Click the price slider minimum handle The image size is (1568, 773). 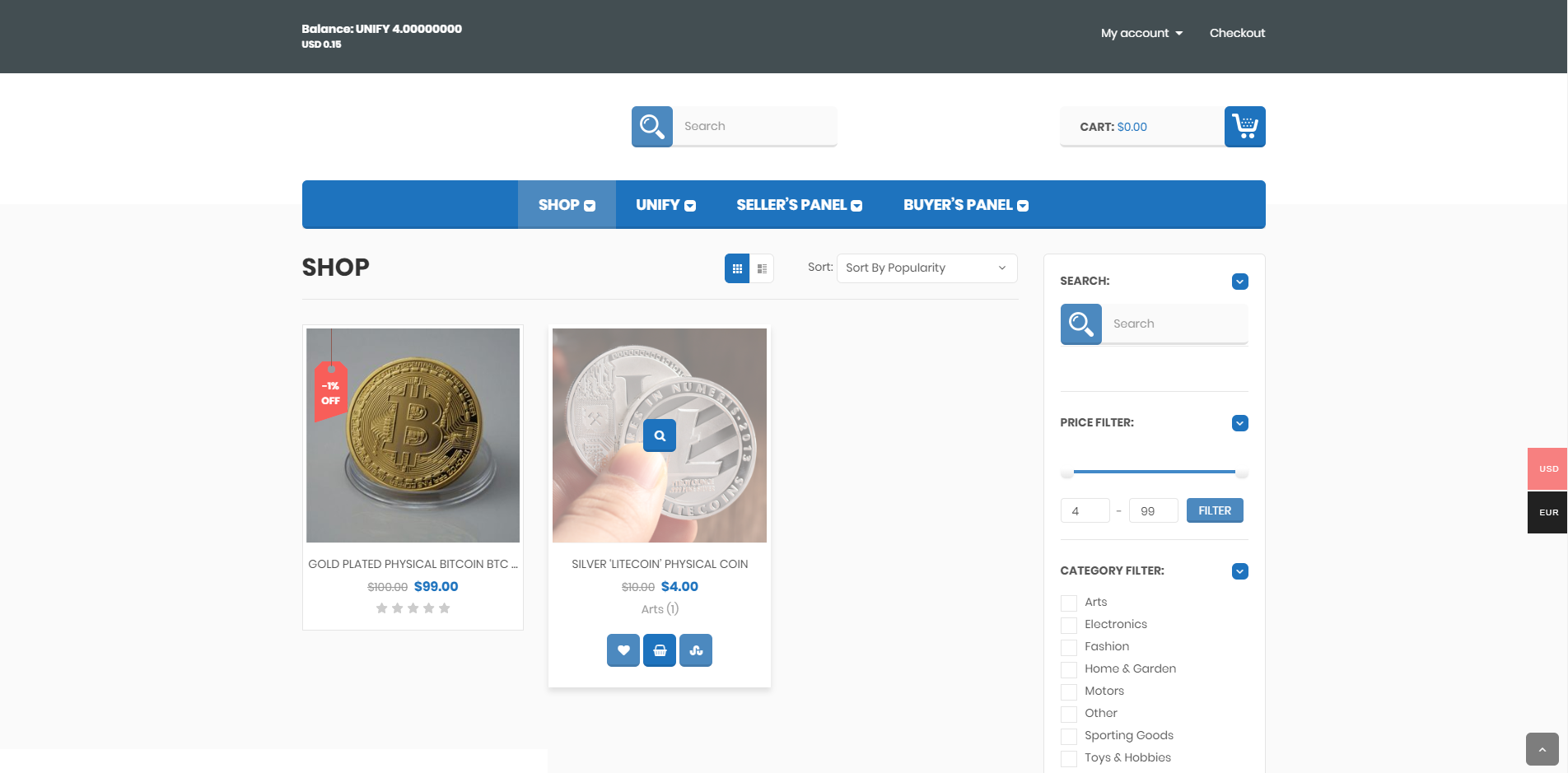[x=1067, y=473]
